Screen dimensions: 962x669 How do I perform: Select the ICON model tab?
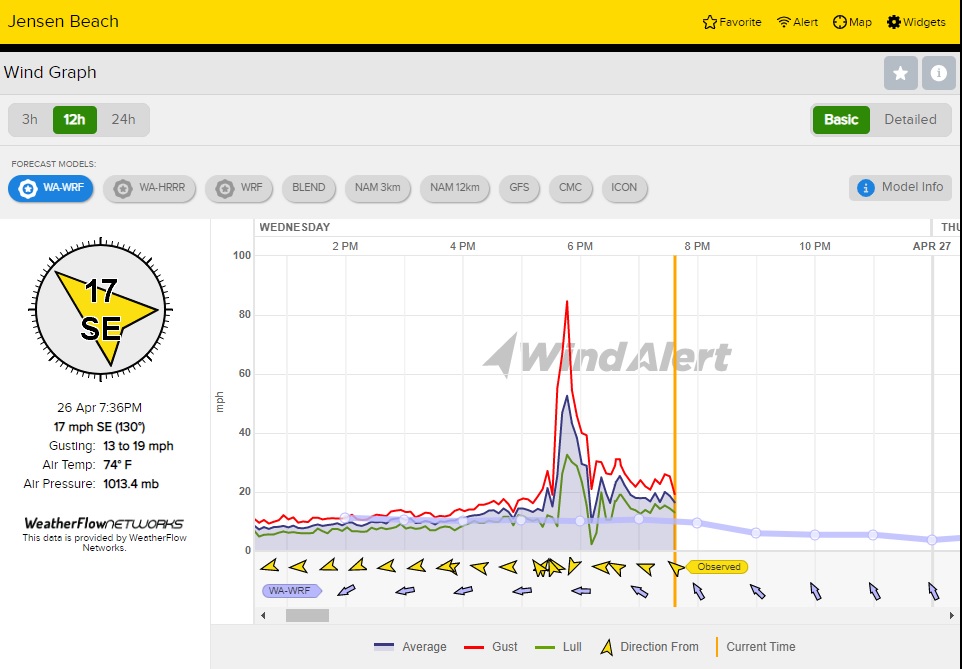pyautogui.click(x=624, y=187)
